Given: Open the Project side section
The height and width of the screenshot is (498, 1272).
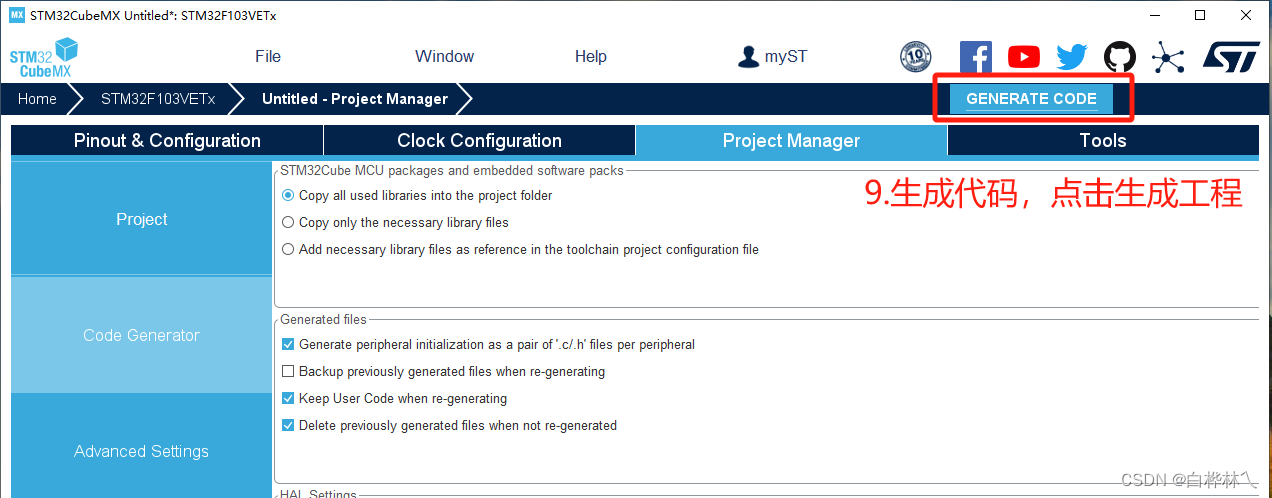Looking at the screenshot, I should pos(141,219).
